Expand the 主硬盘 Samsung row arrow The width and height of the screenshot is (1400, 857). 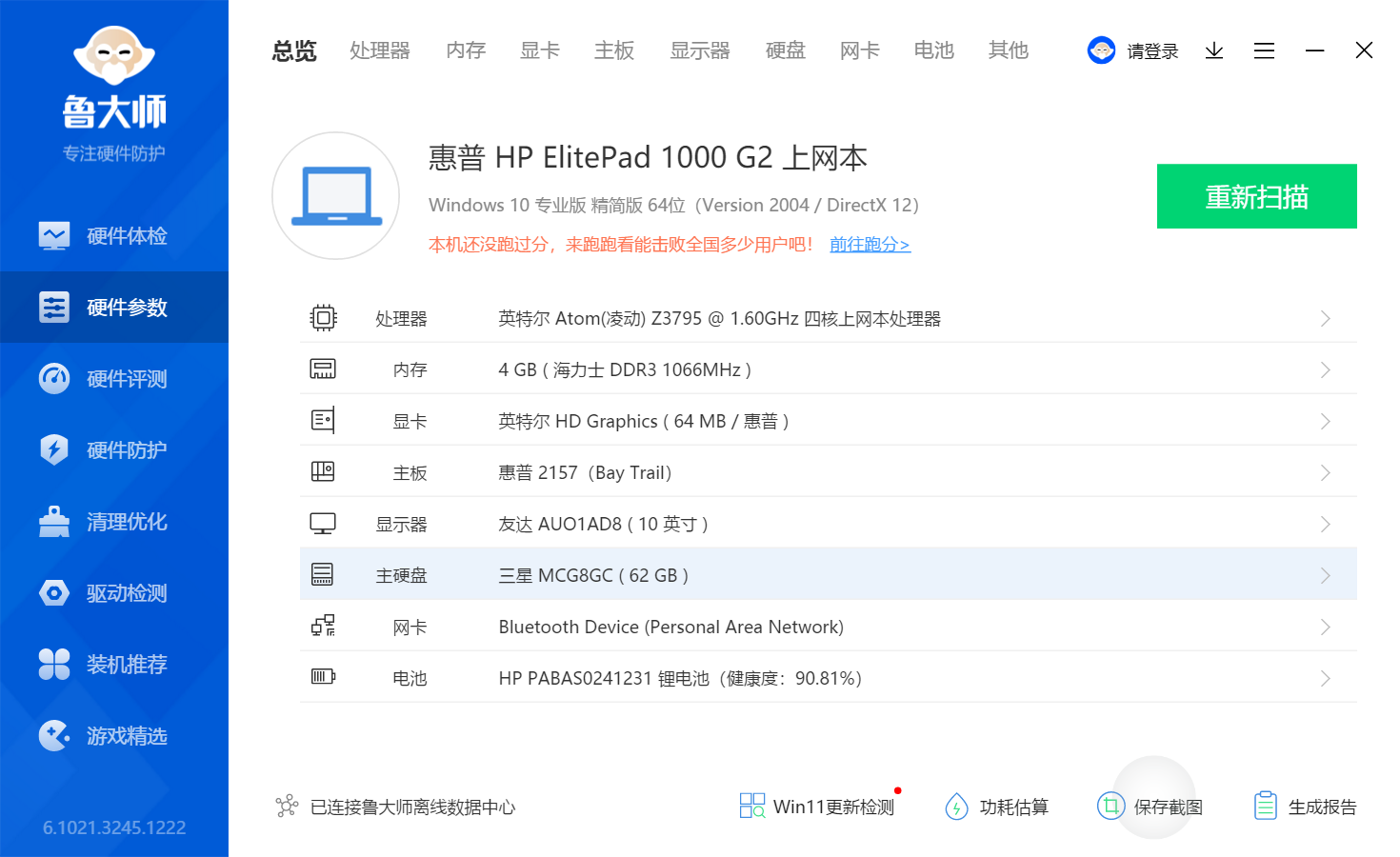click(x=1325, y=576)
